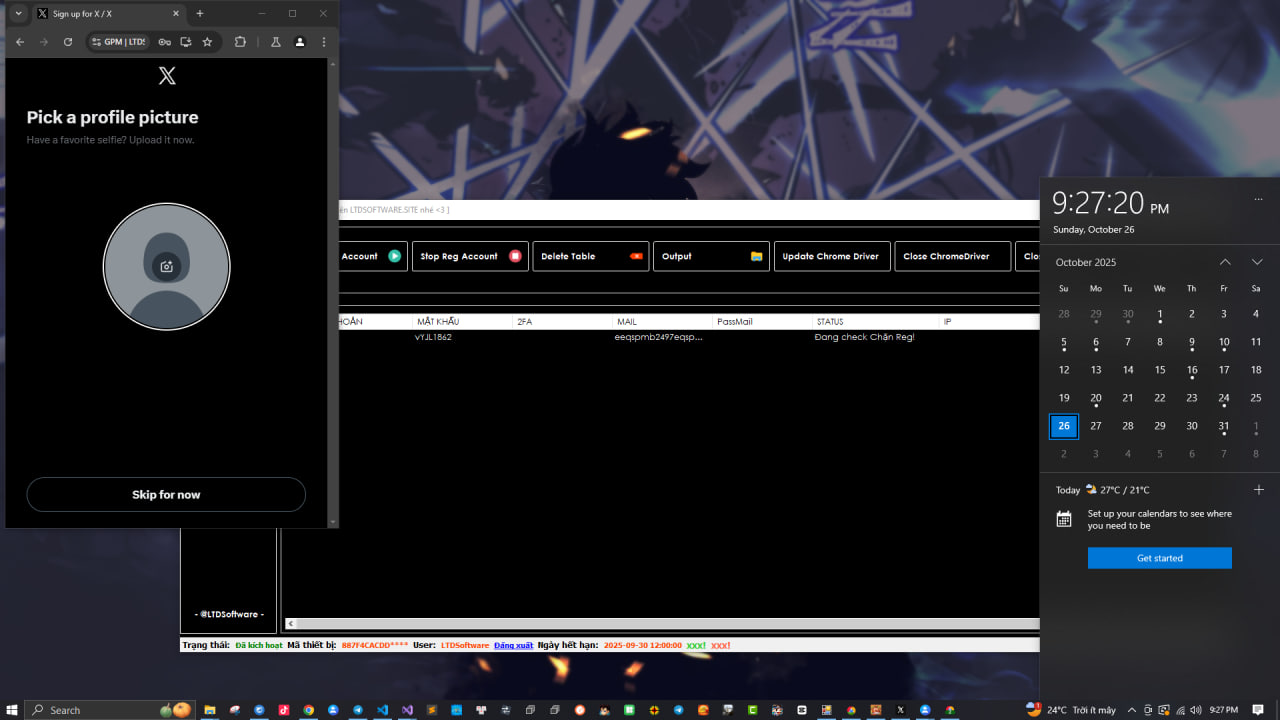Viewport: 1280px width, 720px height.
Task: Reload the X sign-up page
Action: click(x=68, y=42)
